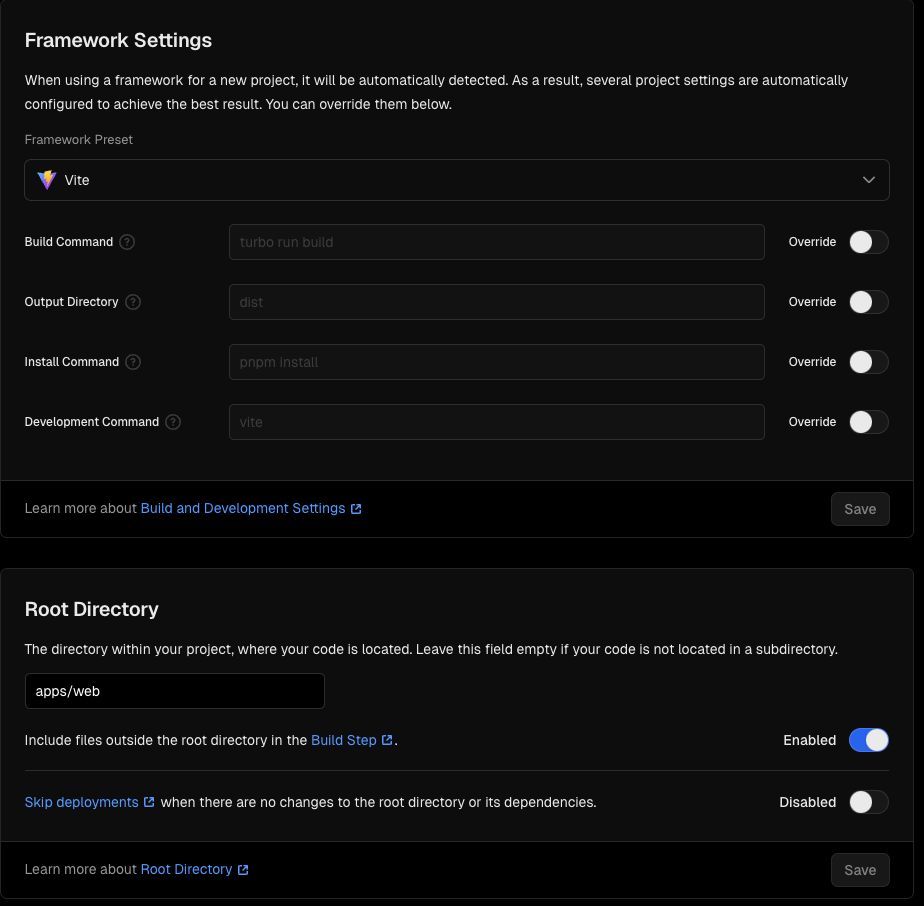The width and height of the screenshot is (924, 906).
Task: Click external icon next to Root Directory link
Action: click(243, 870)
